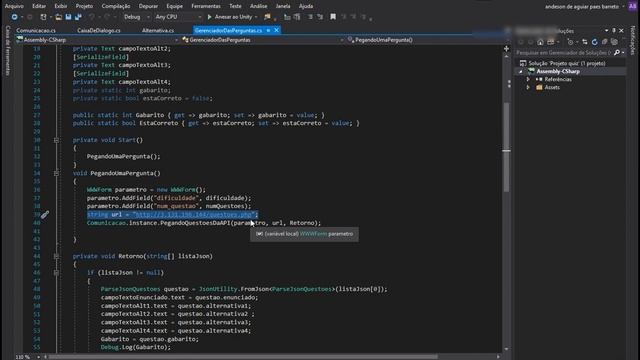Open the Solution Explorer window options dropdown
The width and height of the screenshot is (640, 360).
coord(607,31)
